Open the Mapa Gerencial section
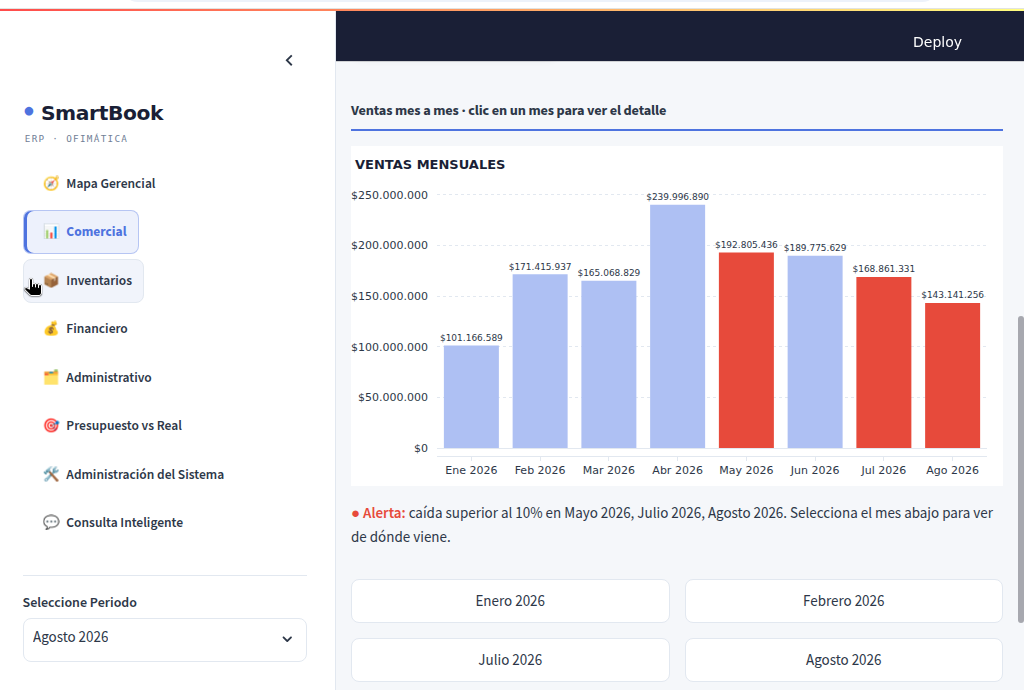Viewport: 1024px width, 690px height. click(99, 183)
